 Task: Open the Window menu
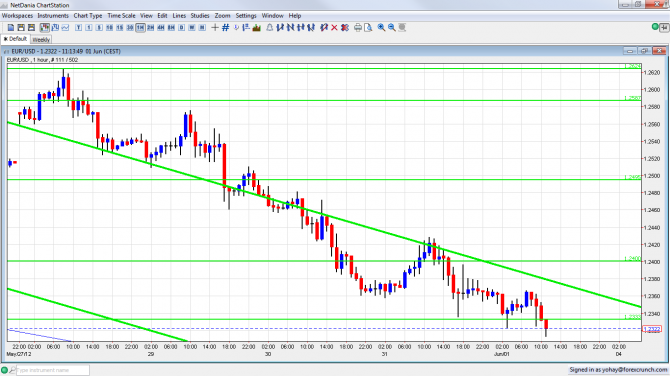(x=273, y=16)
